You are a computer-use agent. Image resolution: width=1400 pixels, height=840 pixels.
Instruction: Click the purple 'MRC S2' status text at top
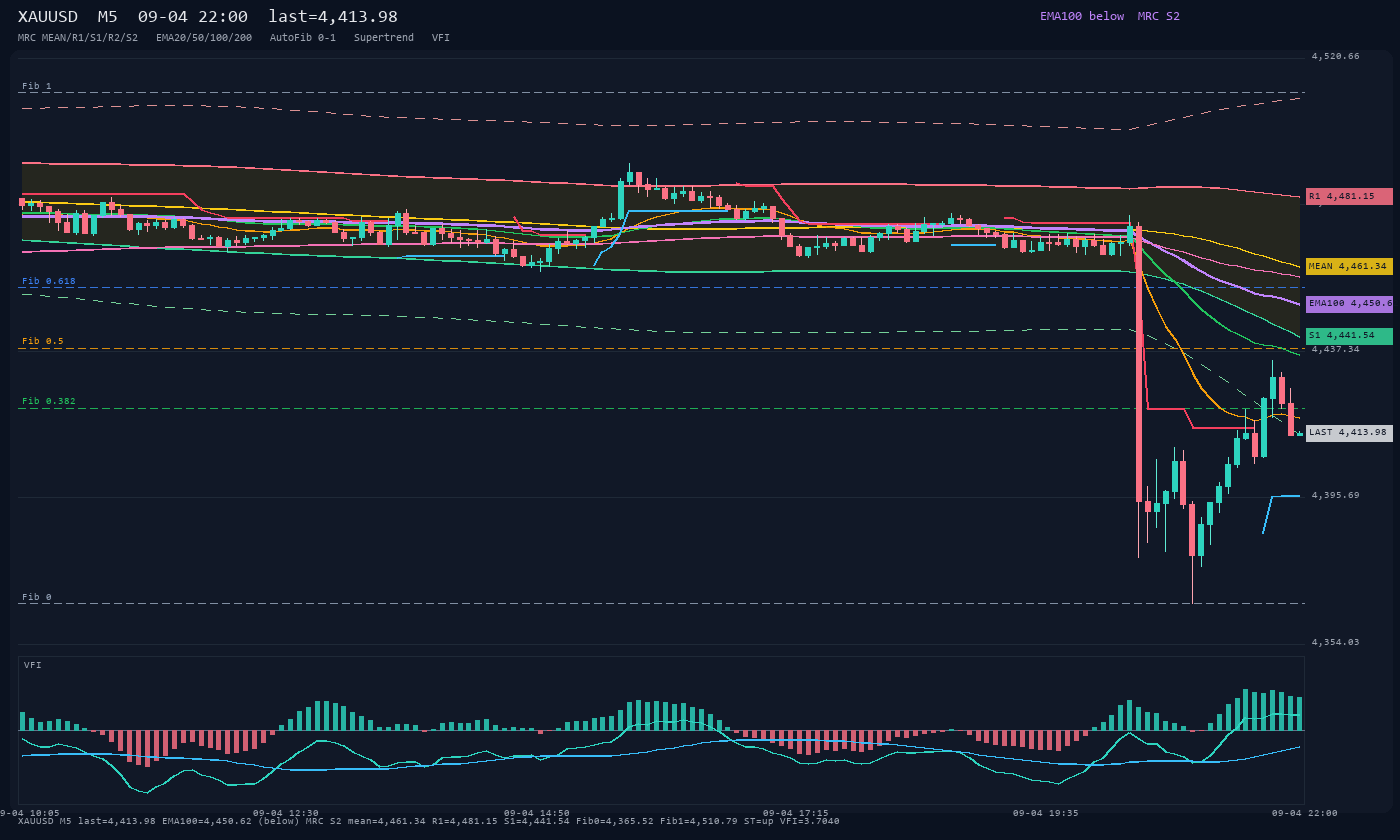1159,16
